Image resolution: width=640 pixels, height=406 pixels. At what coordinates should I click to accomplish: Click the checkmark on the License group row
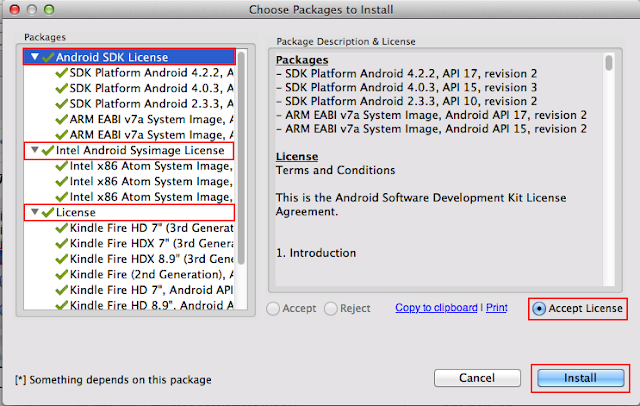pos(48,213)
